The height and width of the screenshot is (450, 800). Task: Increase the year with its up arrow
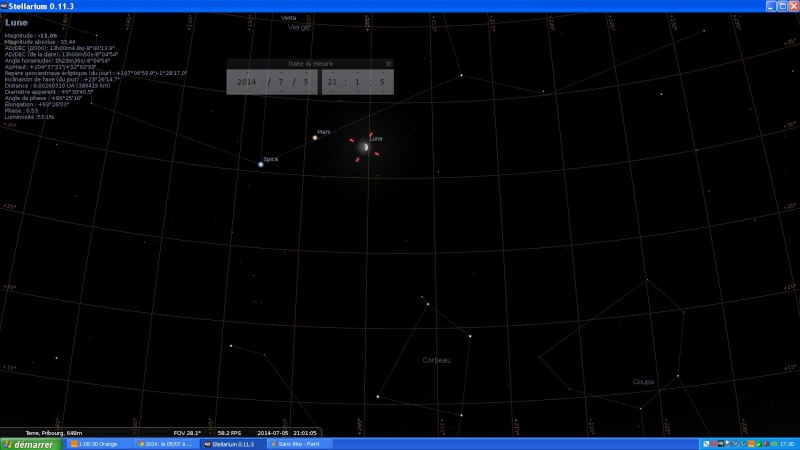tap(246, 73)
